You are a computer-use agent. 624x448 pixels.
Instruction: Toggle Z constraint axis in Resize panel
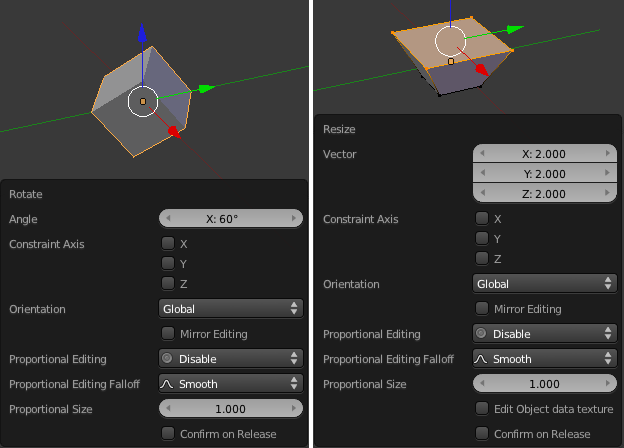[x=482, y=258]
